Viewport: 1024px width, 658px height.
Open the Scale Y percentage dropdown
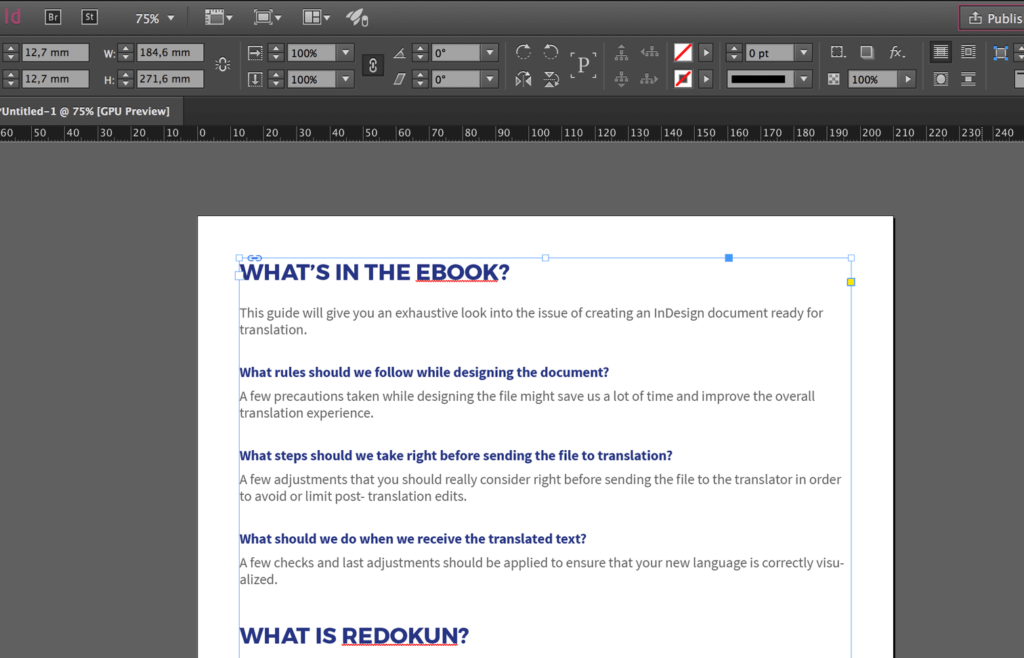[345, 79]
